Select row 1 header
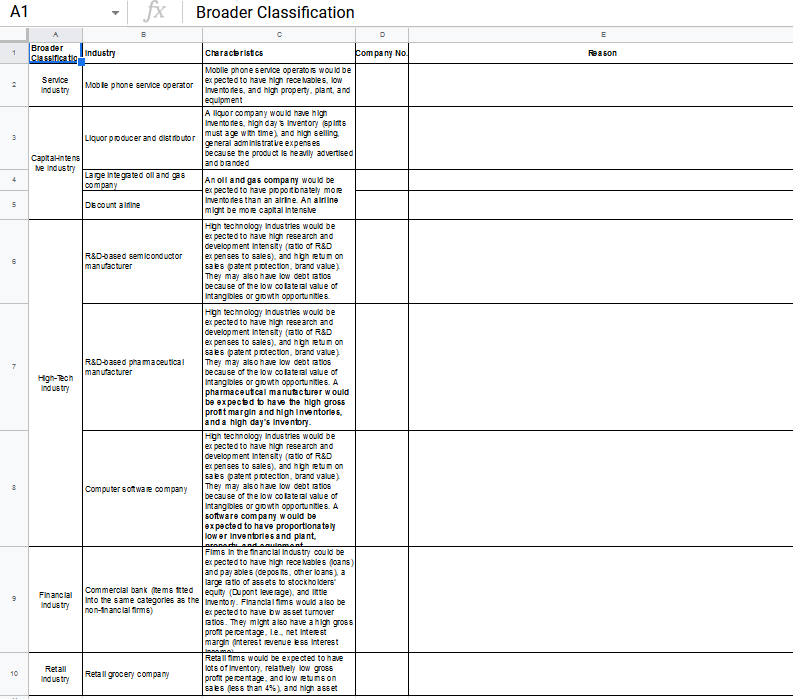This screenshot has height=699, width=793. (x=14, y=53)
